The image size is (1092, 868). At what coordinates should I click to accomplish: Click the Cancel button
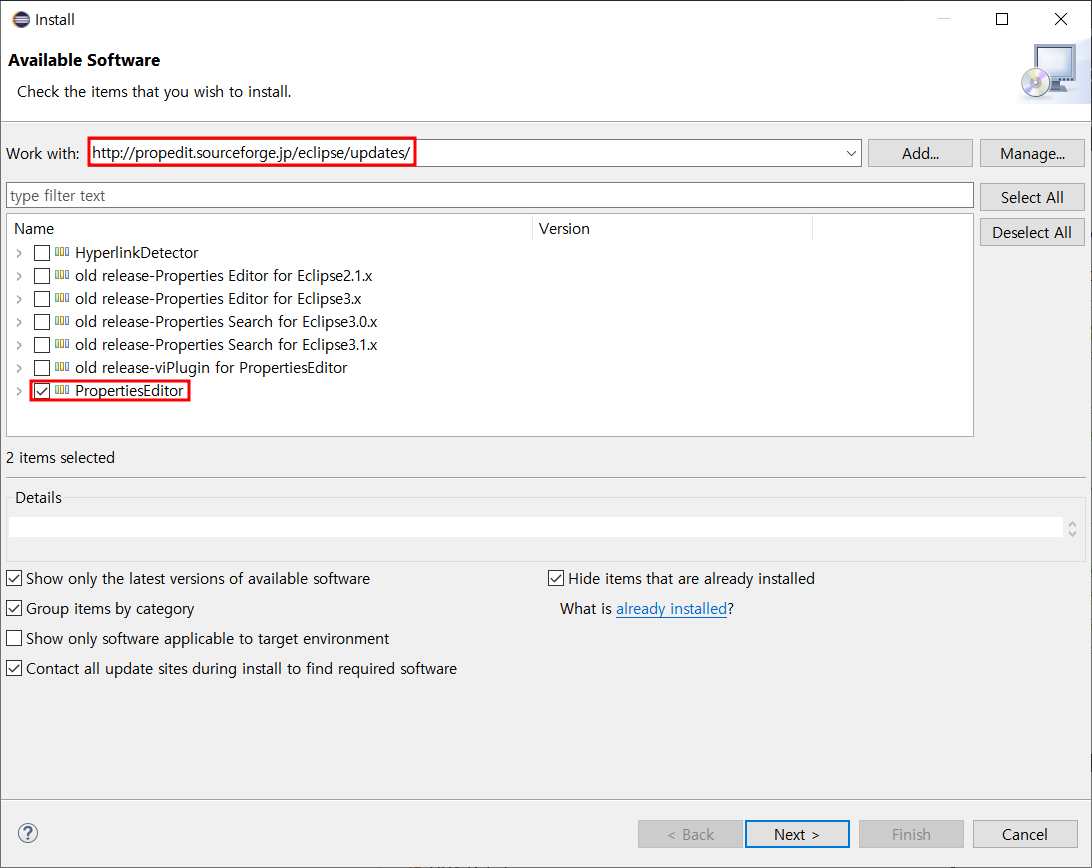[x=1024, y=834]
